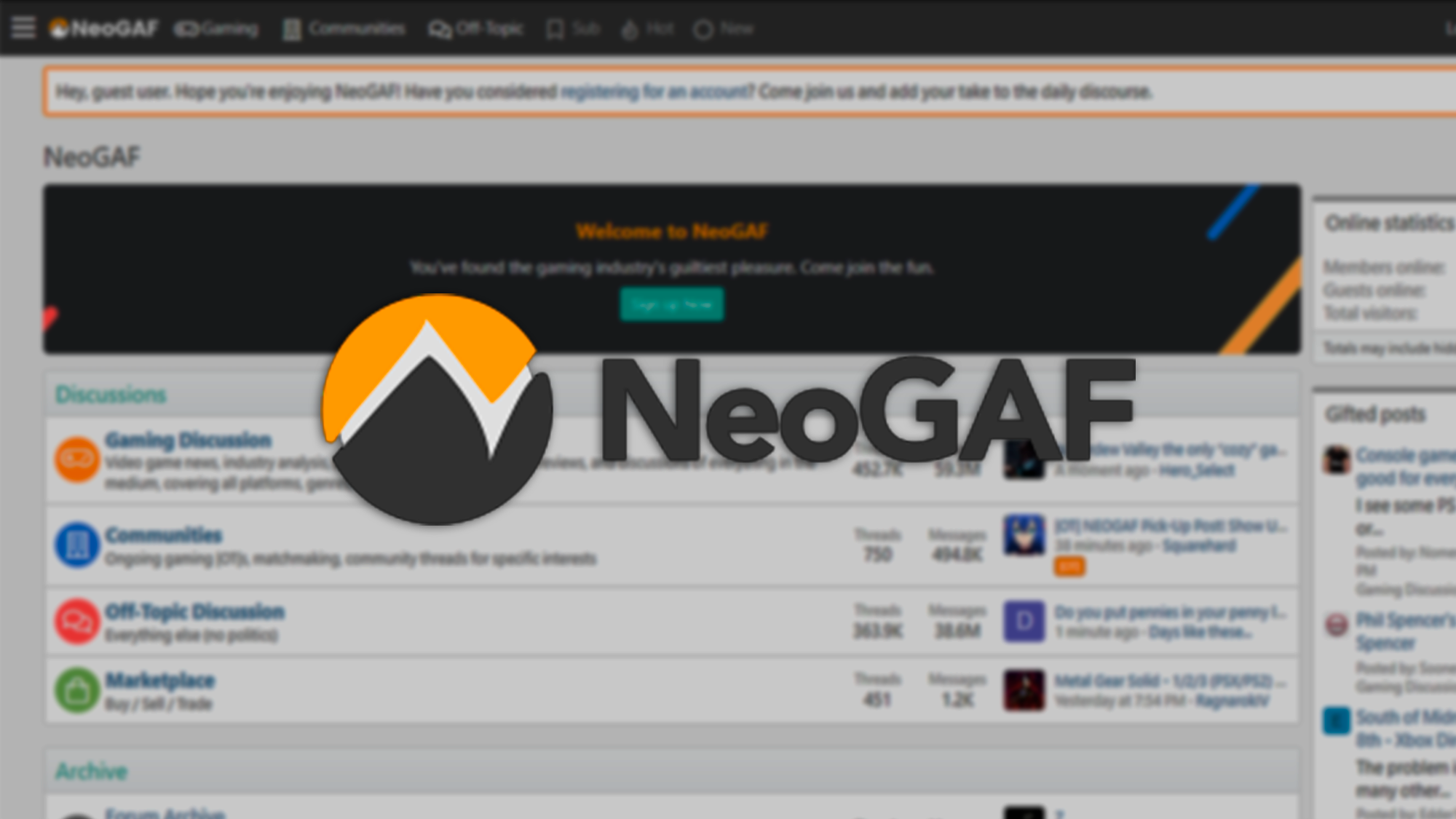The width and height of the screenshot is (1456, 819).
Task: Open the Metal Gear Solid latest thread
Action: tap(1165, 681)
